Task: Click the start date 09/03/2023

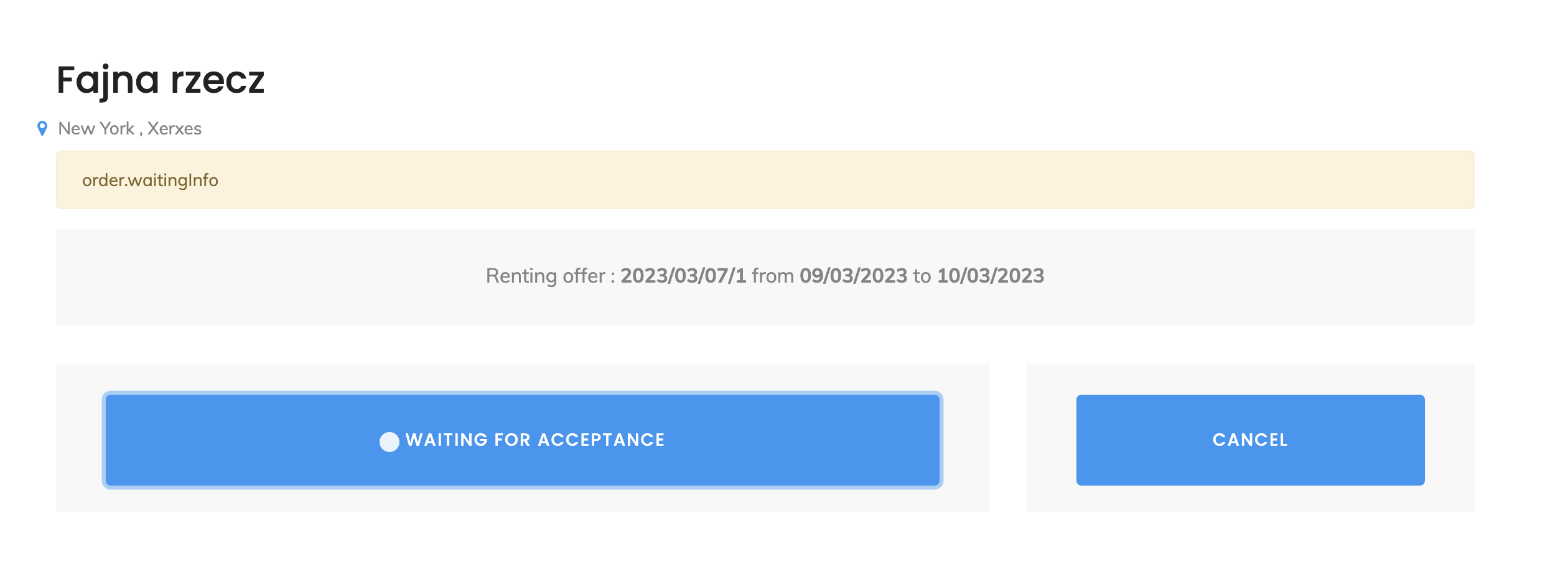Action: tap(853, 276)
